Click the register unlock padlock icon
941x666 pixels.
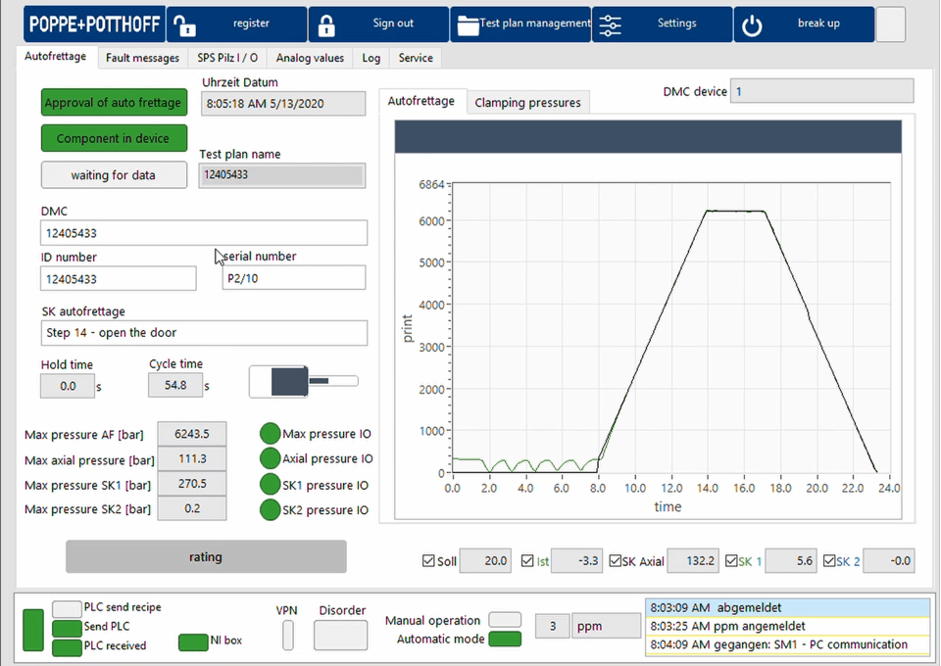(x=183, y=25)
